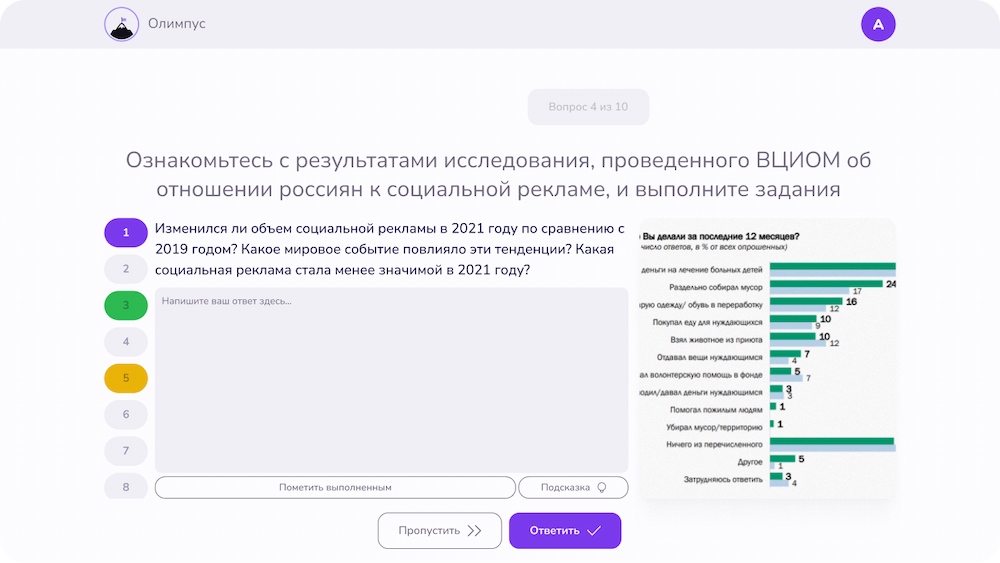Click the chart label Убирал мусор/территорию

pos(714,427)
